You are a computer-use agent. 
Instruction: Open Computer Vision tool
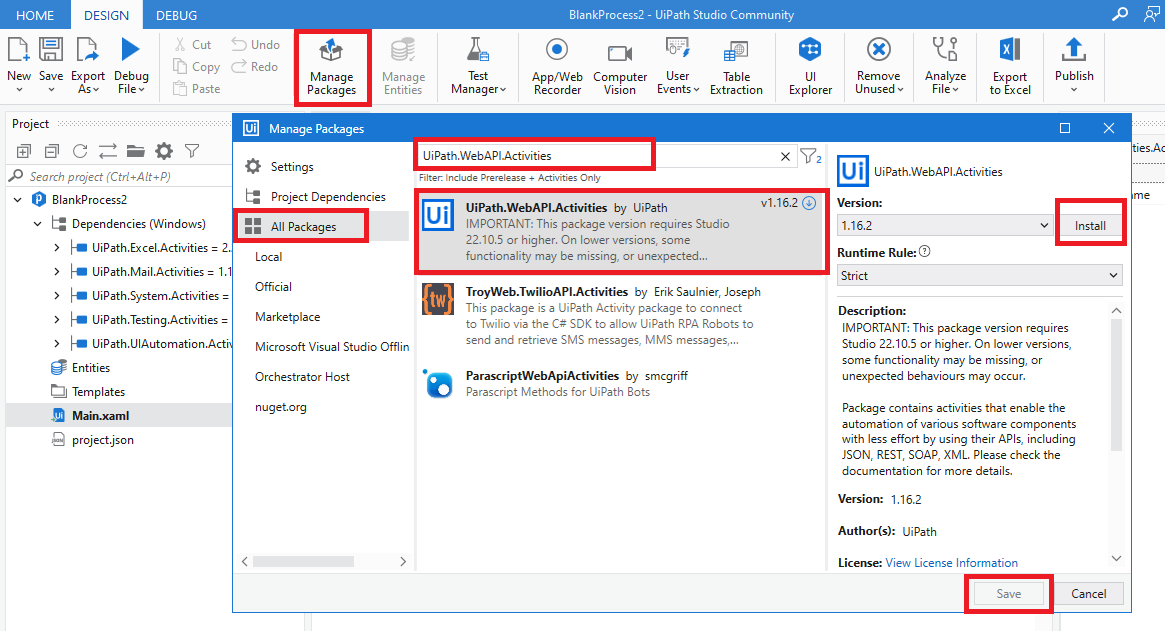click(x=620, y=66)
